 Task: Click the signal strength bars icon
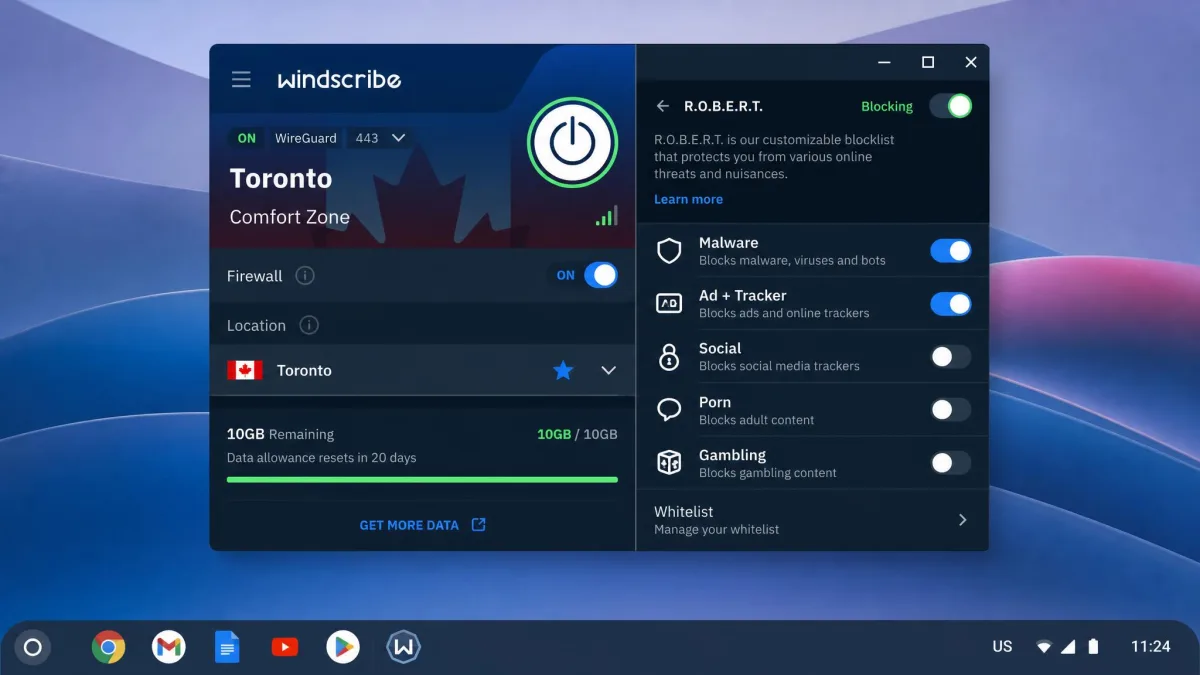[x=607, y=216]
